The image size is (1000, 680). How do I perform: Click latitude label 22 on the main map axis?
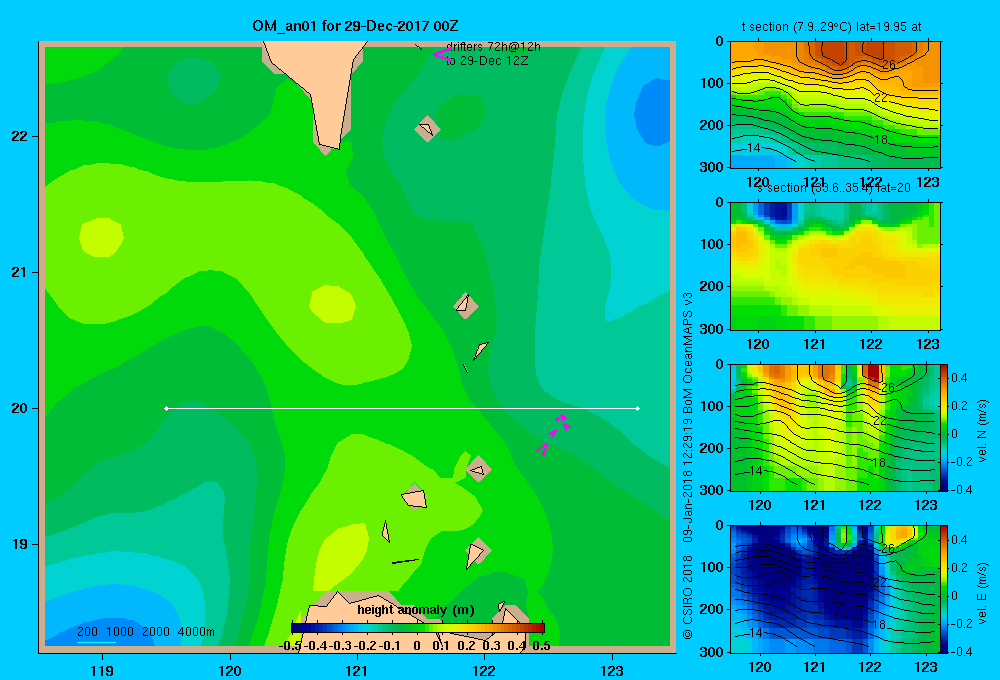pyautogui.click(x=20, y=137)
